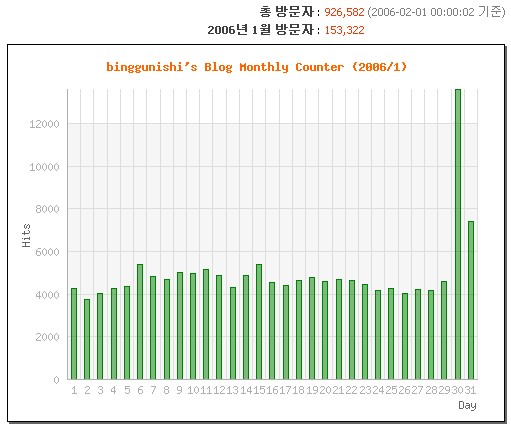The height and width of the screenshot is (425, 511).
Task: Click the bar for day 11
Action: [x=206, y=324]
